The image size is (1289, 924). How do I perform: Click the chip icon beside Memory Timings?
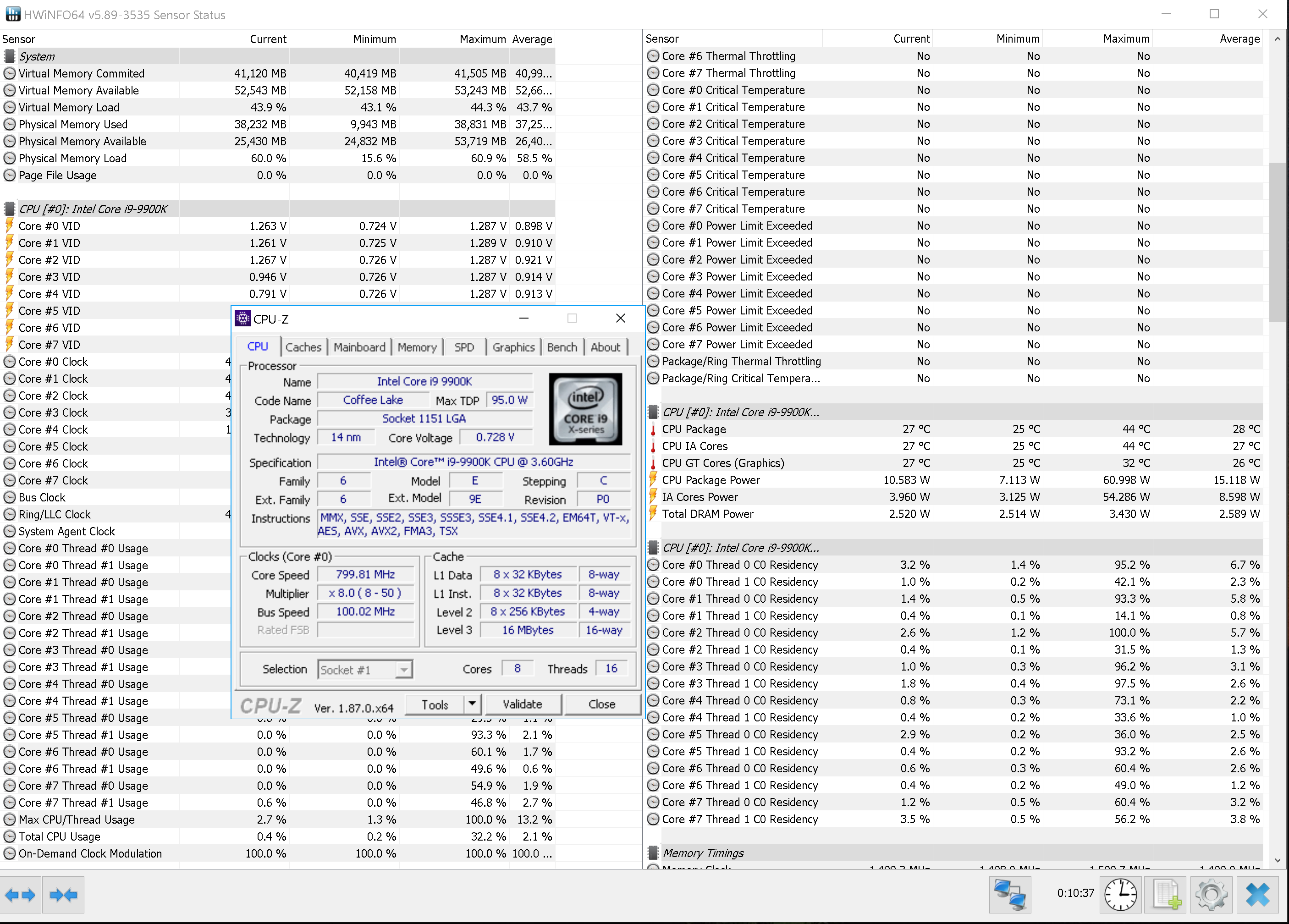coord(653,853)
